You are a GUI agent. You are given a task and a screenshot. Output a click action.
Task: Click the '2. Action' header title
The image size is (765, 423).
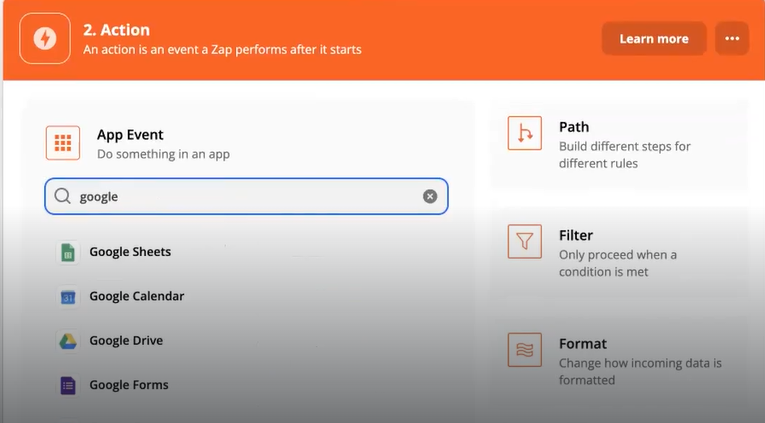pyautogui.click(x=116, y=30)
